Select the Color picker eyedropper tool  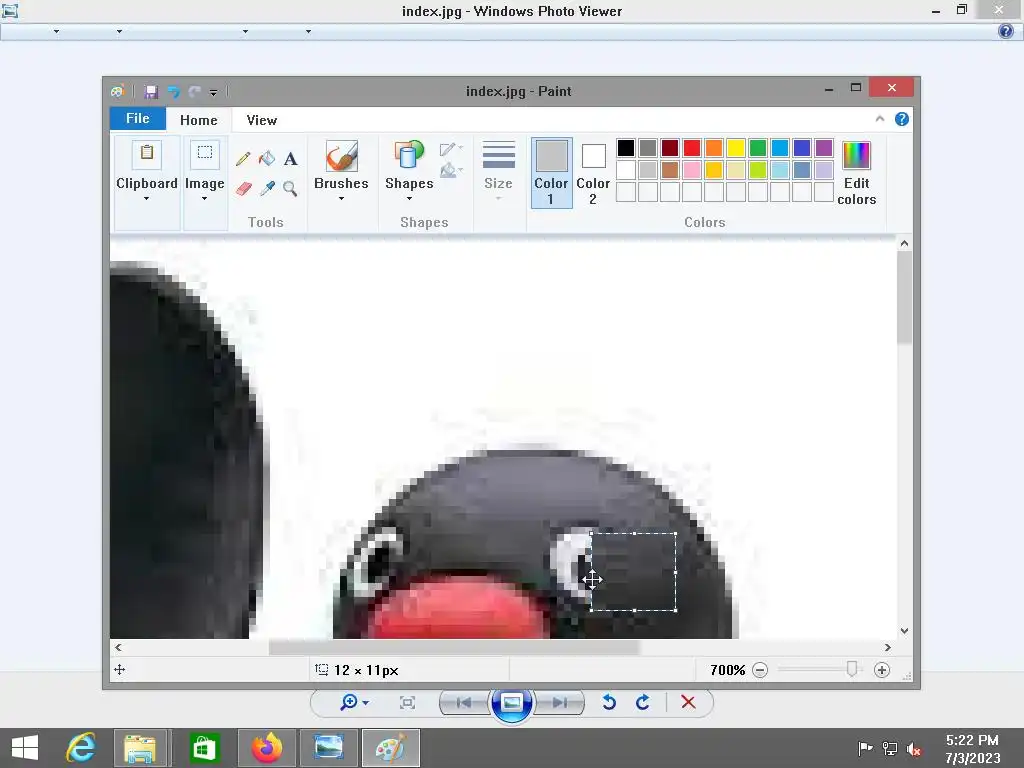tap(266, 189)
